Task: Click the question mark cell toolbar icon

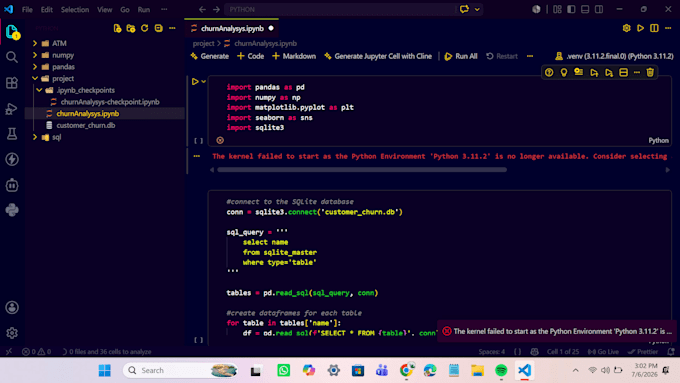Action: (549, 72)
